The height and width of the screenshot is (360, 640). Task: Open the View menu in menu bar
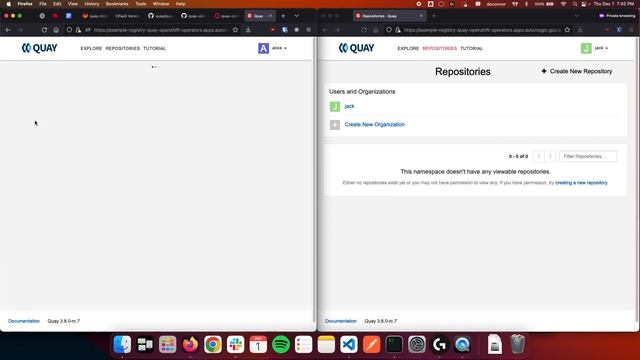coord(73,4)
